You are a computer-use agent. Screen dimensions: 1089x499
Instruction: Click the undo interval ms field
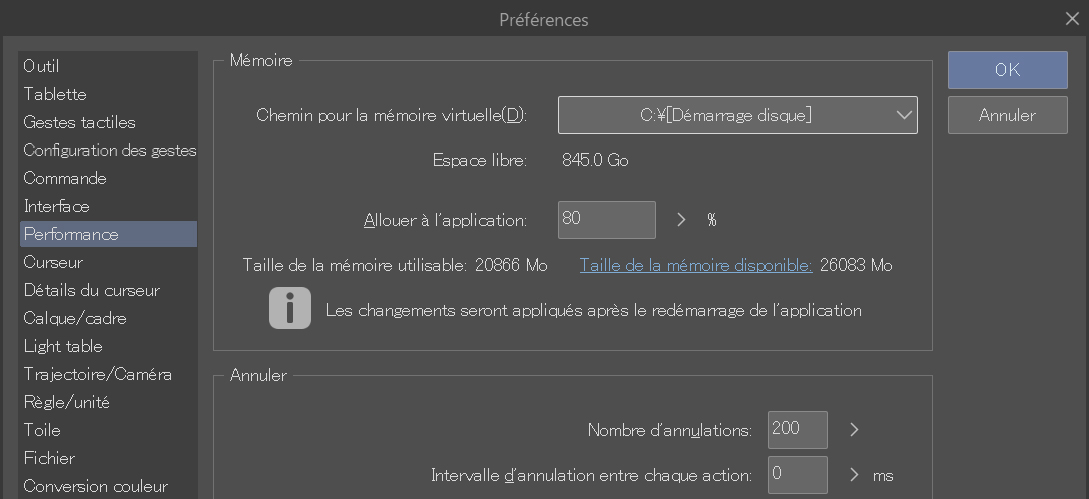(797, 475)
